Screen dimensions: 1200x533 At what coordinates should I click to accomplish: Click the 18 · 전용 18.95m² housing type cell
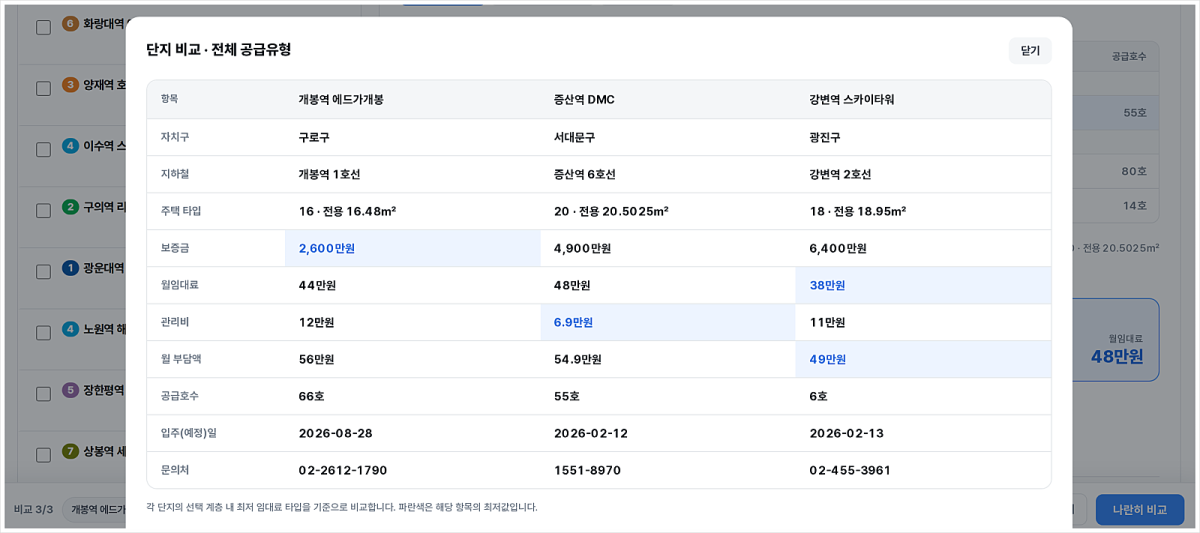tap(858, 211)
